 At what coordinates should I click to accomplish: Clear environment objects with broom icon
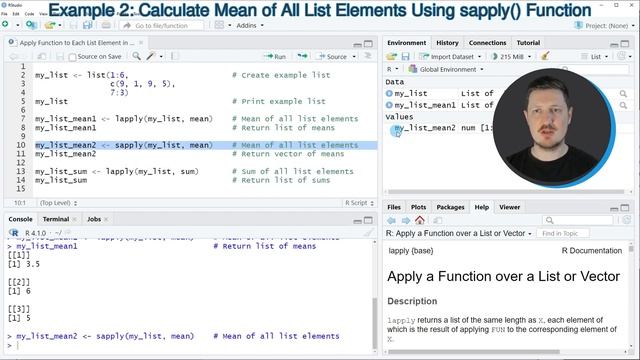pos(545,56)
